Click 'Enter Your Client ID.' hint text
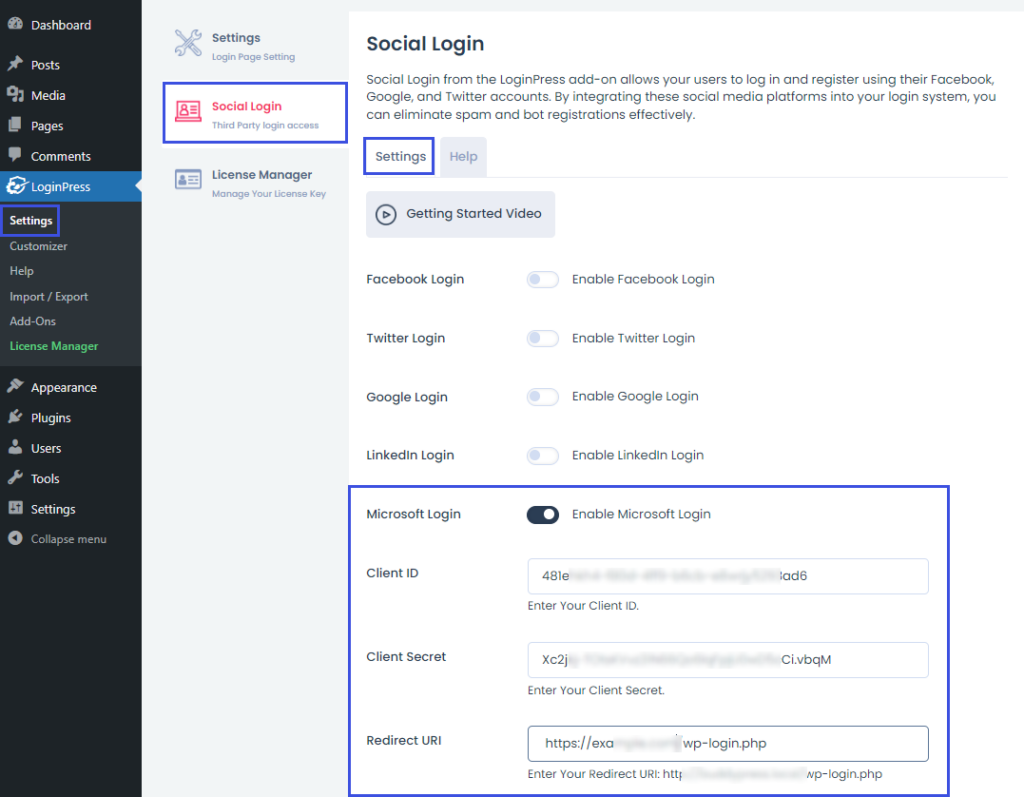Viewport: 1024px width, 797px height. coord(583,606)
